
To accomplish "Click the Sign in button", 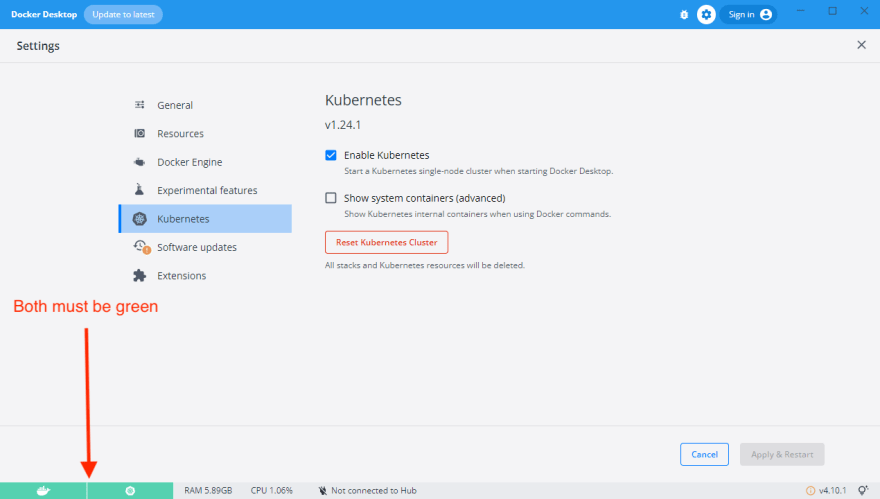I will [748, 15].
